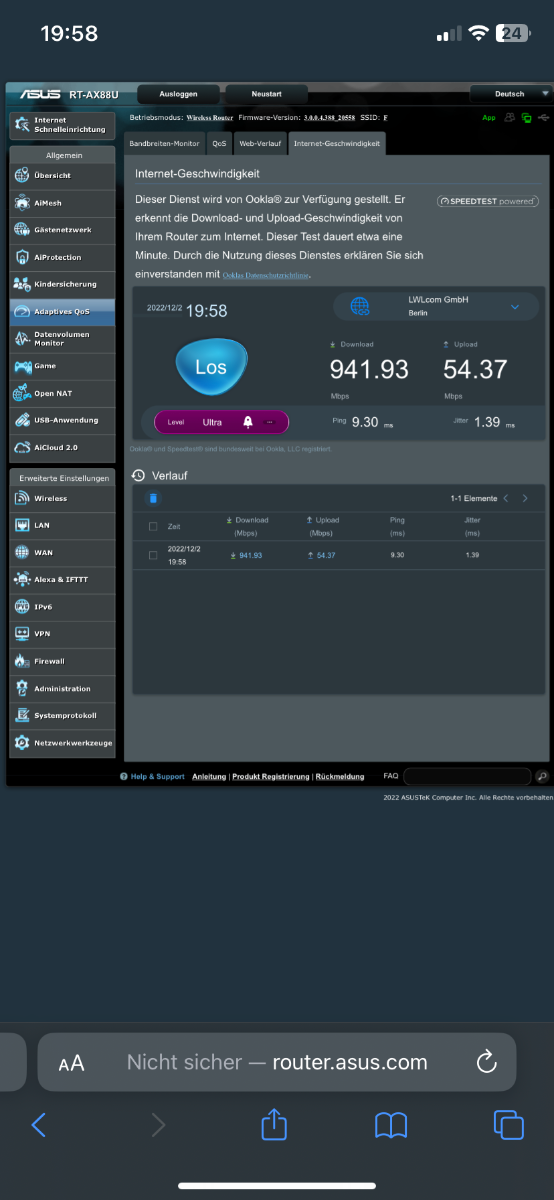The width and height of the screenshot is (554, 1200).
Task: Tap Safari back arrow
Action: click(38, 1125)
